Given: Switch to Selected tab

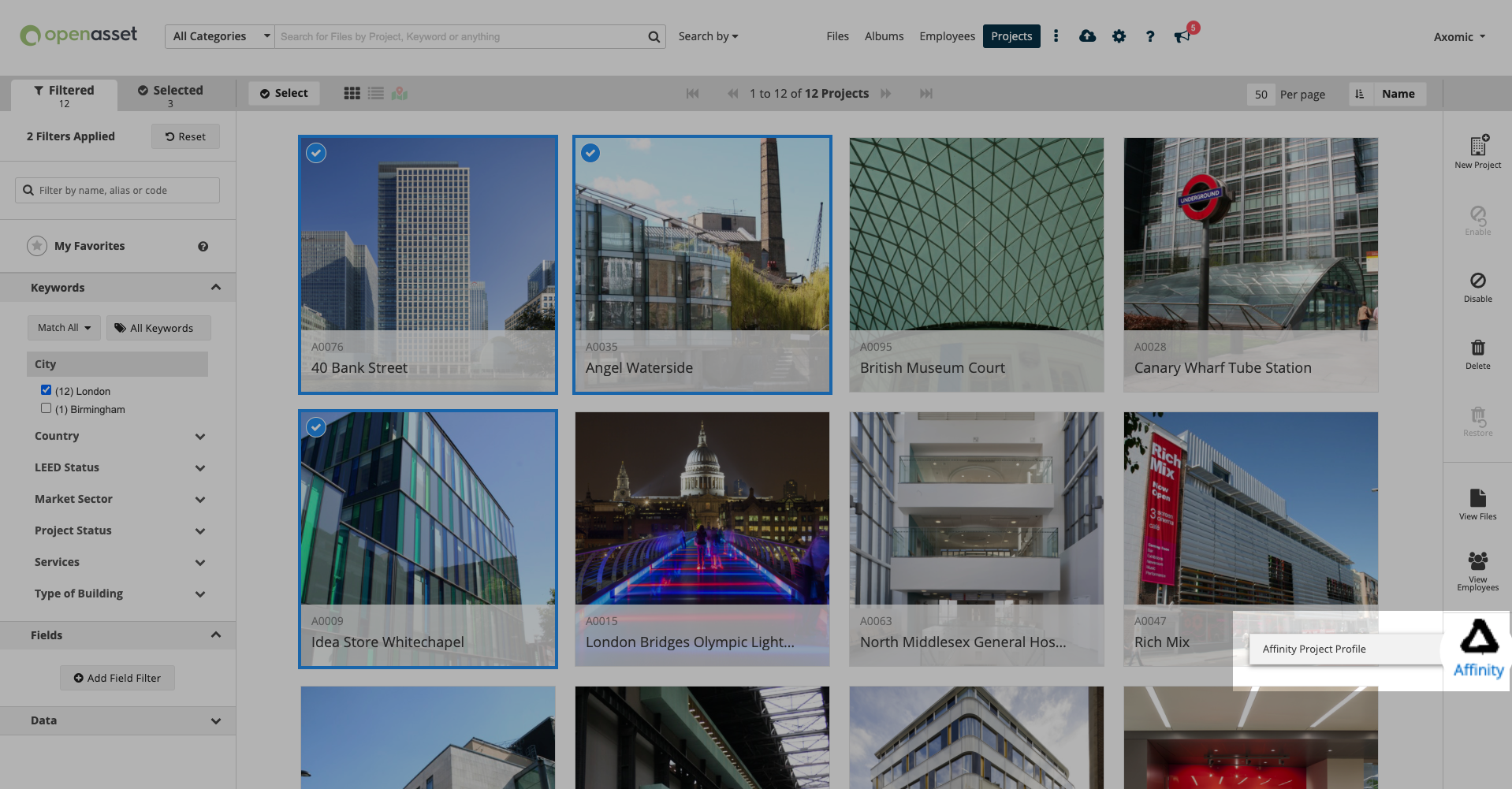Looking at the screenshot, I should pos(170,95).
